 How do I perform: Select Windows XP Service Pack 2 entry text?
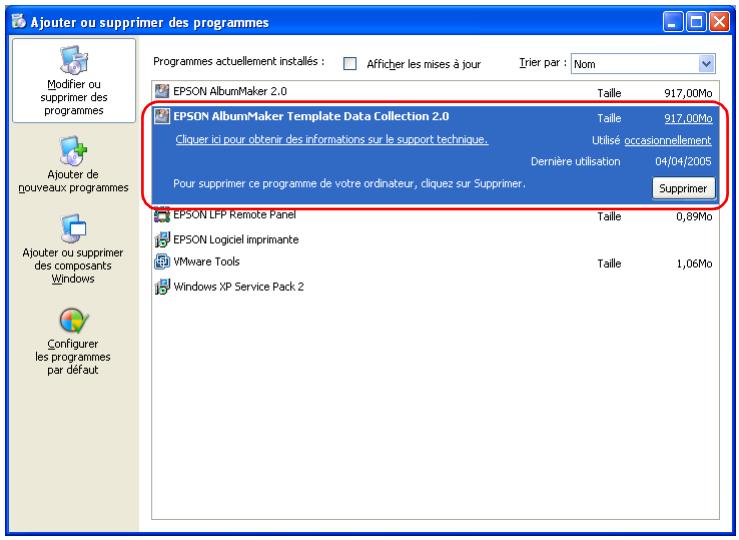coord(238,286)
